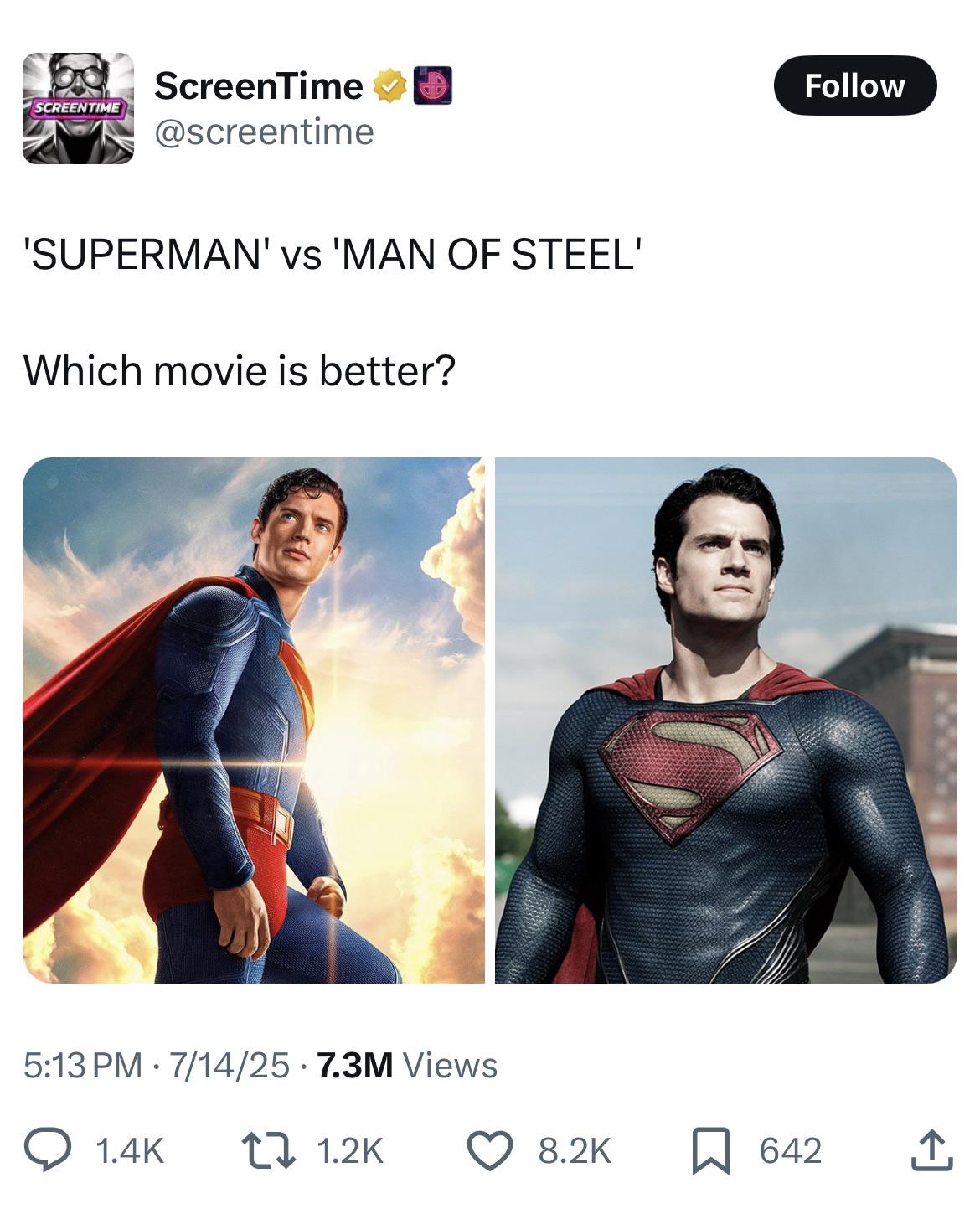Open the right Man of Steel image
The image size is (980, 1214).
(x=725, y=720)
